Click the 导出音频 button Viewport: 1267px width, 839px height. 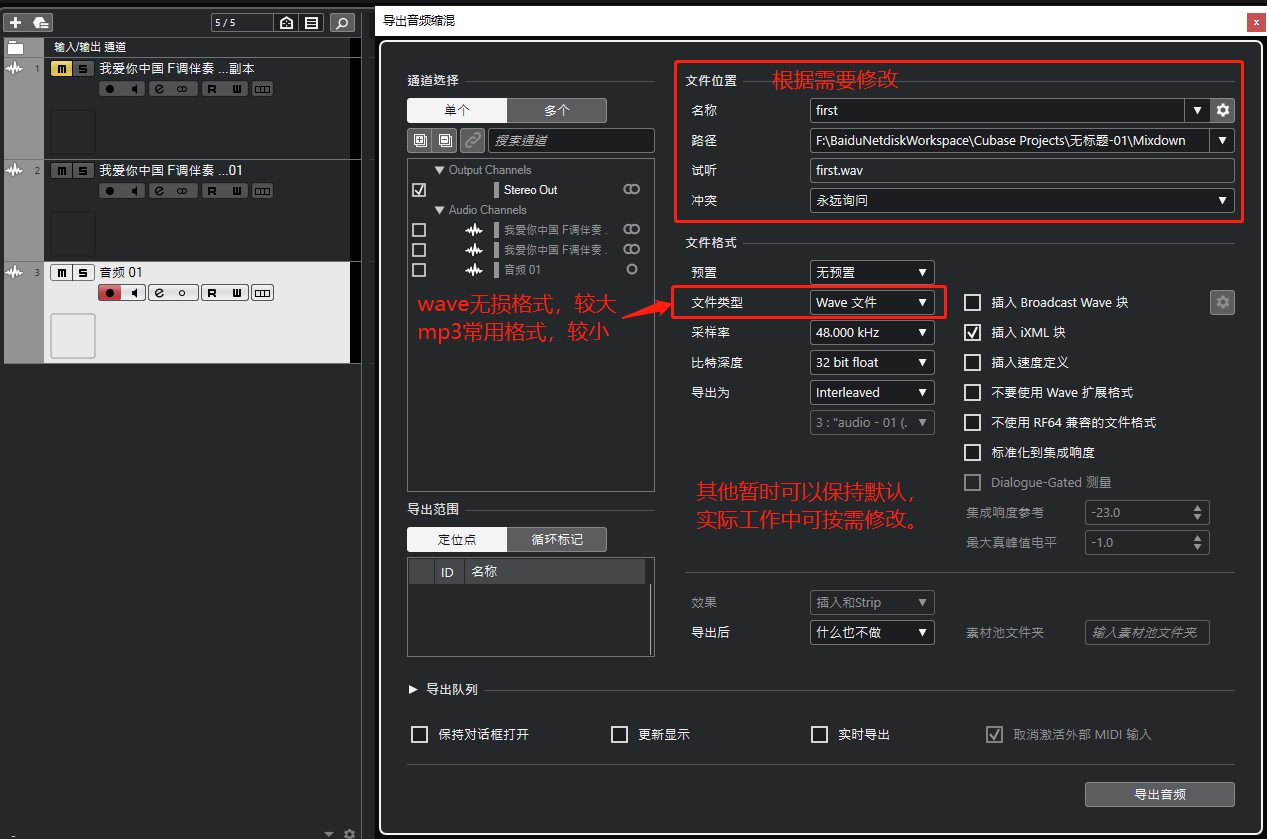[x=1160, y=795]
